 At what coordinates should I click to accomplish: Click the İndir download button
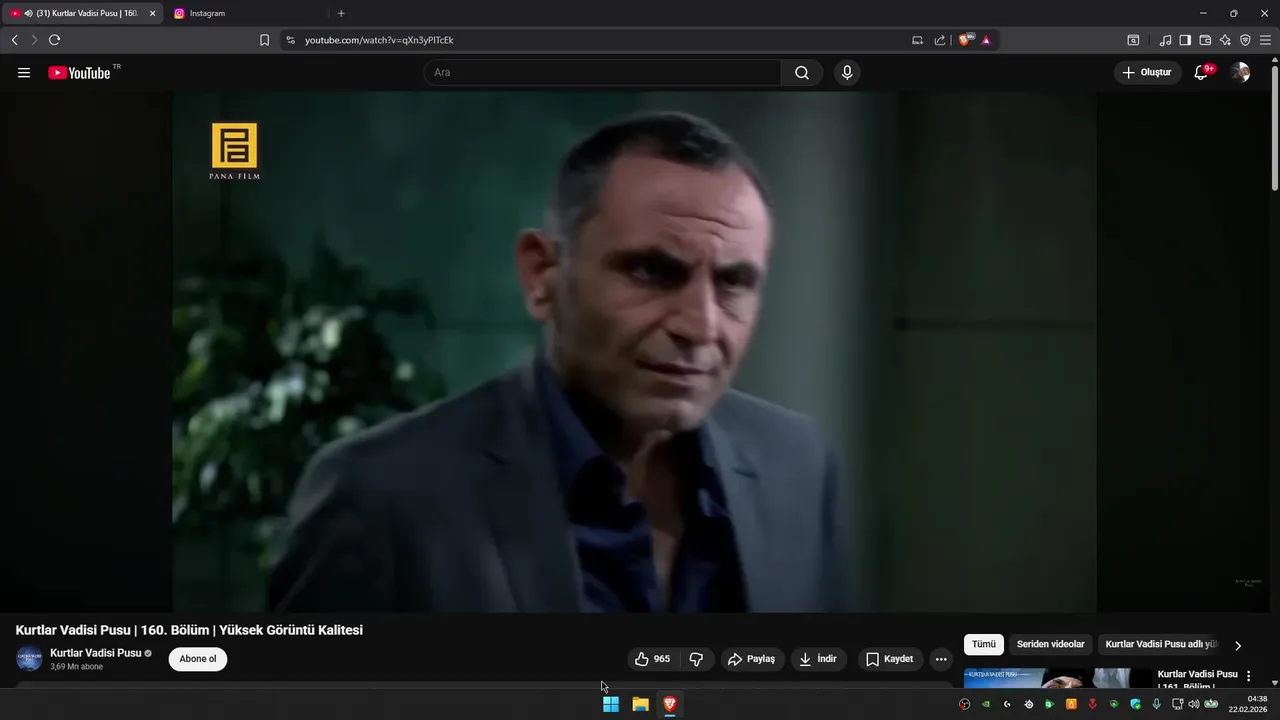(819, 659)
